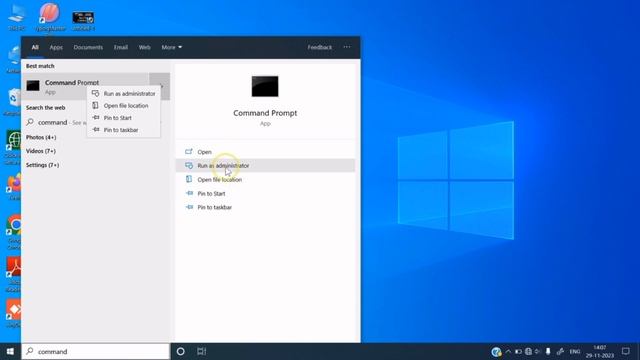Switch to the Web search tab
This screenshot has height=360, width=640.
(x=144, y=47)
